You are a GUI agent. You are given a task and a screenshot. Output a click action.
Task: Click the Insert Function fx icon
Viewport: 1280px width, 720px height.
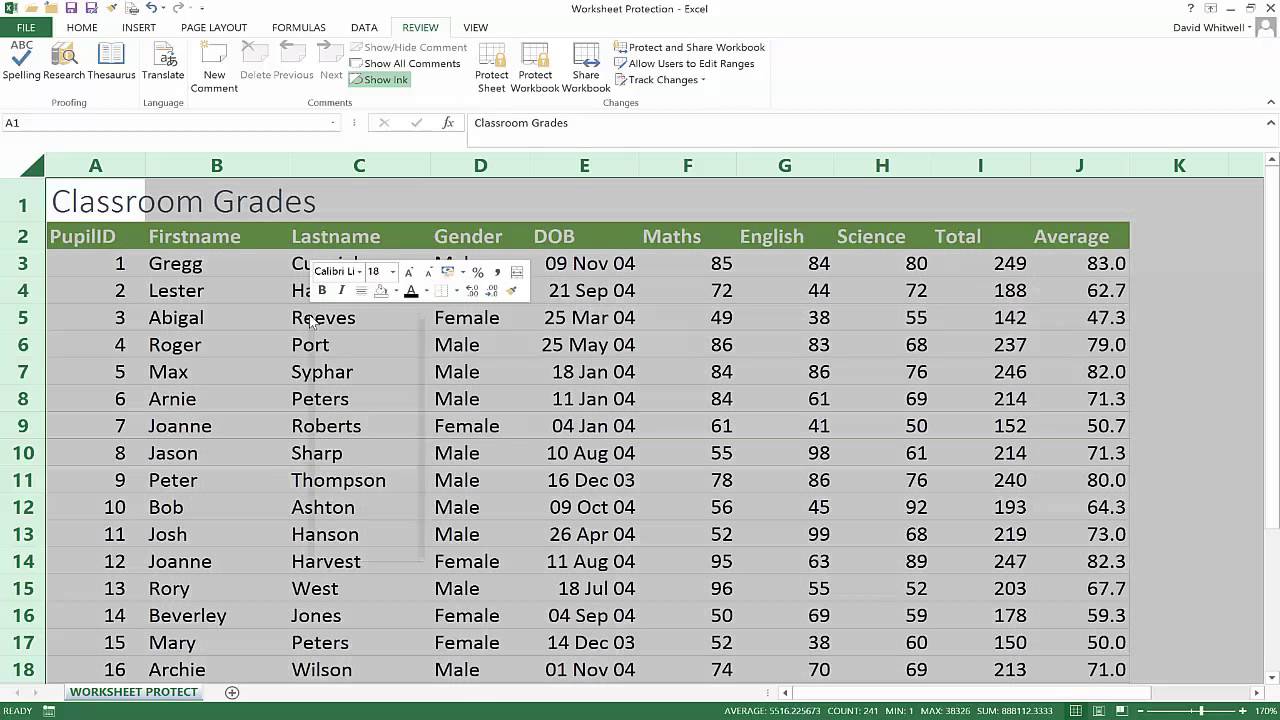(448, 123)
